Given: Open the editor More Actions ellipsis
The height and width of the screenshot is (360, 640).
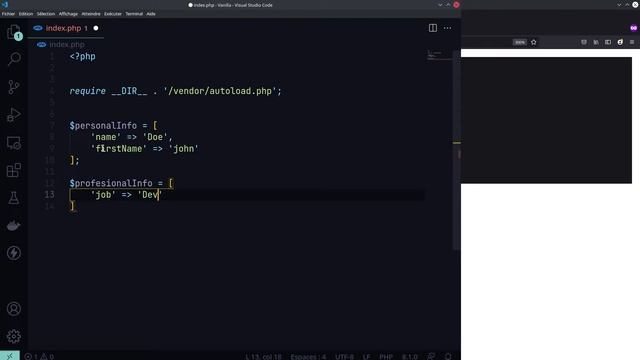Looking at the screenshot, I should tap(448, 28).
